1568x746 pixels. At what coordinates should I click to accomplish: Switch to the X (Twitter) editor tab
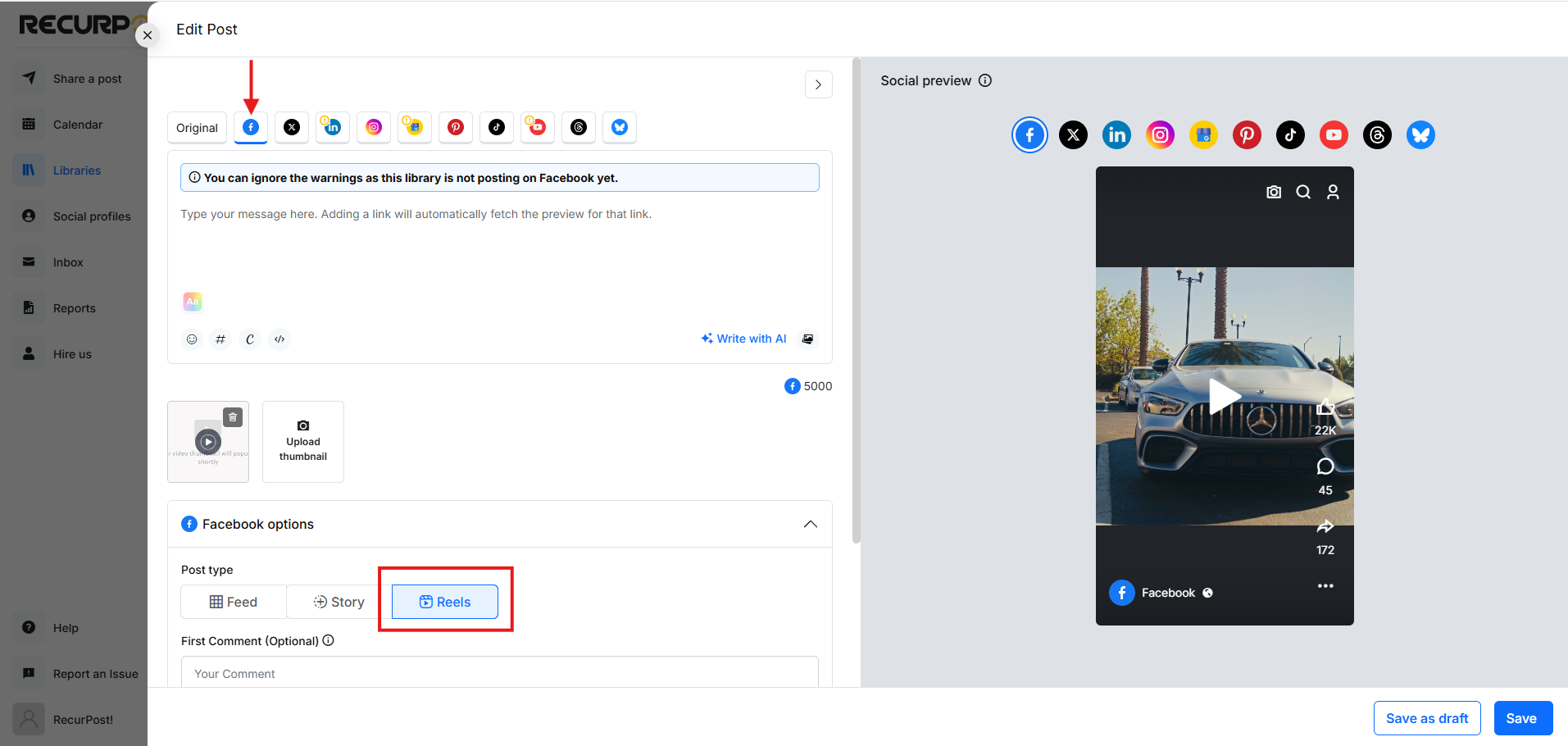[x=292, y=127]
